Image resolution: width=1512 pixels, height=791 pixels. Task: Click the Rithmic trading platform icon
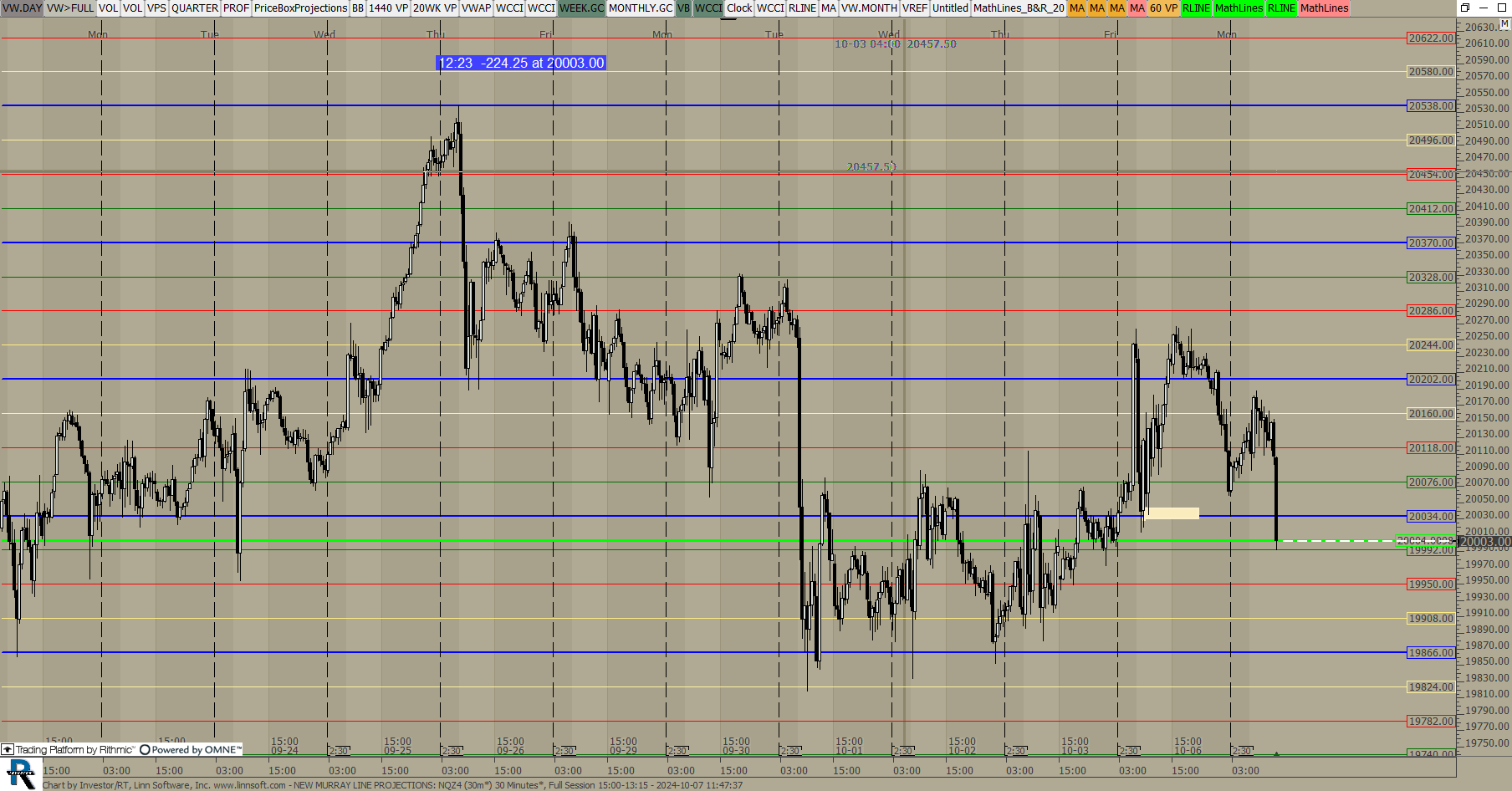pos(8,750)
